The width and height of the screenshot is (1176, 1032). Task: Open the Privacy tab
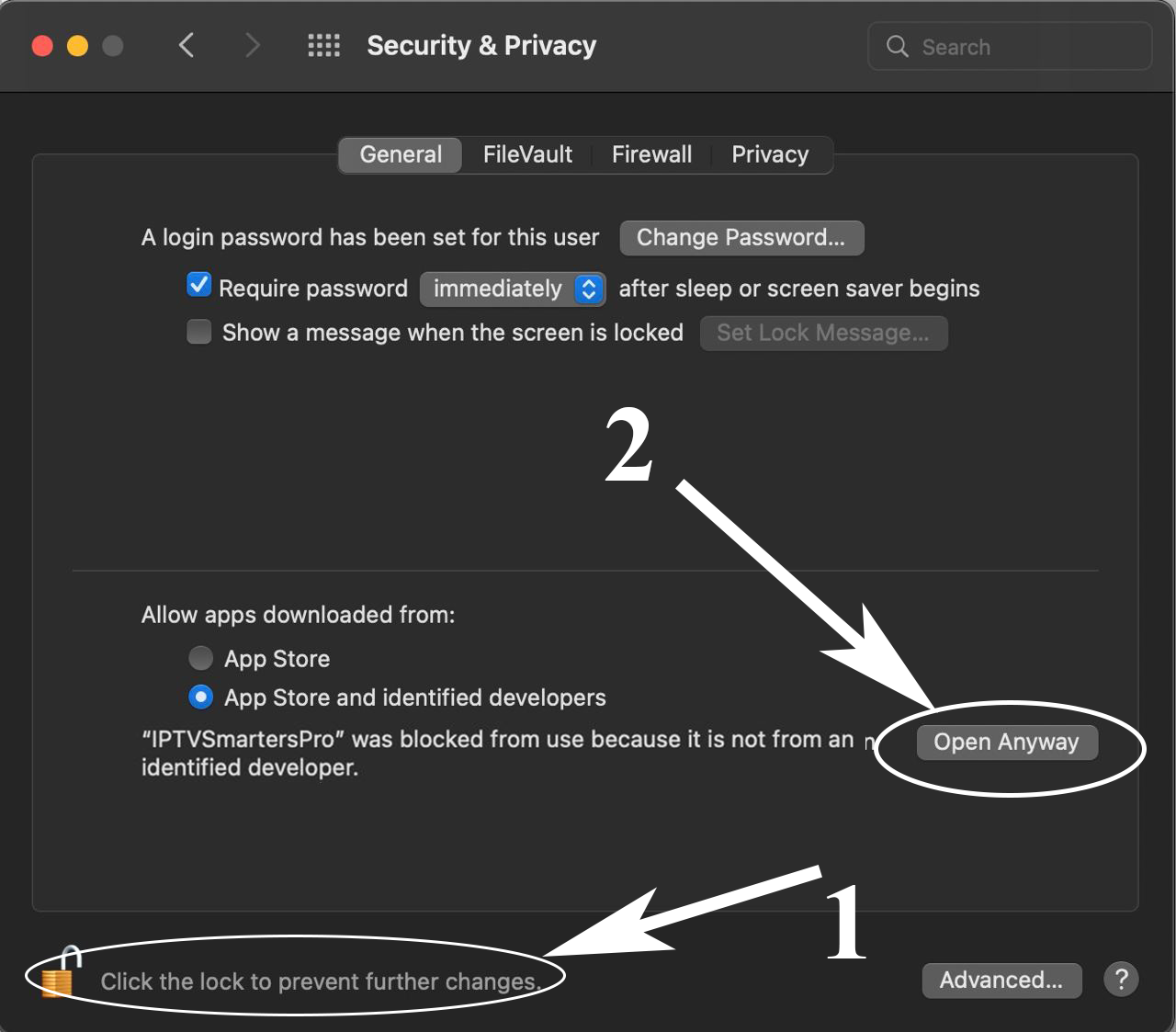point(770,154)
